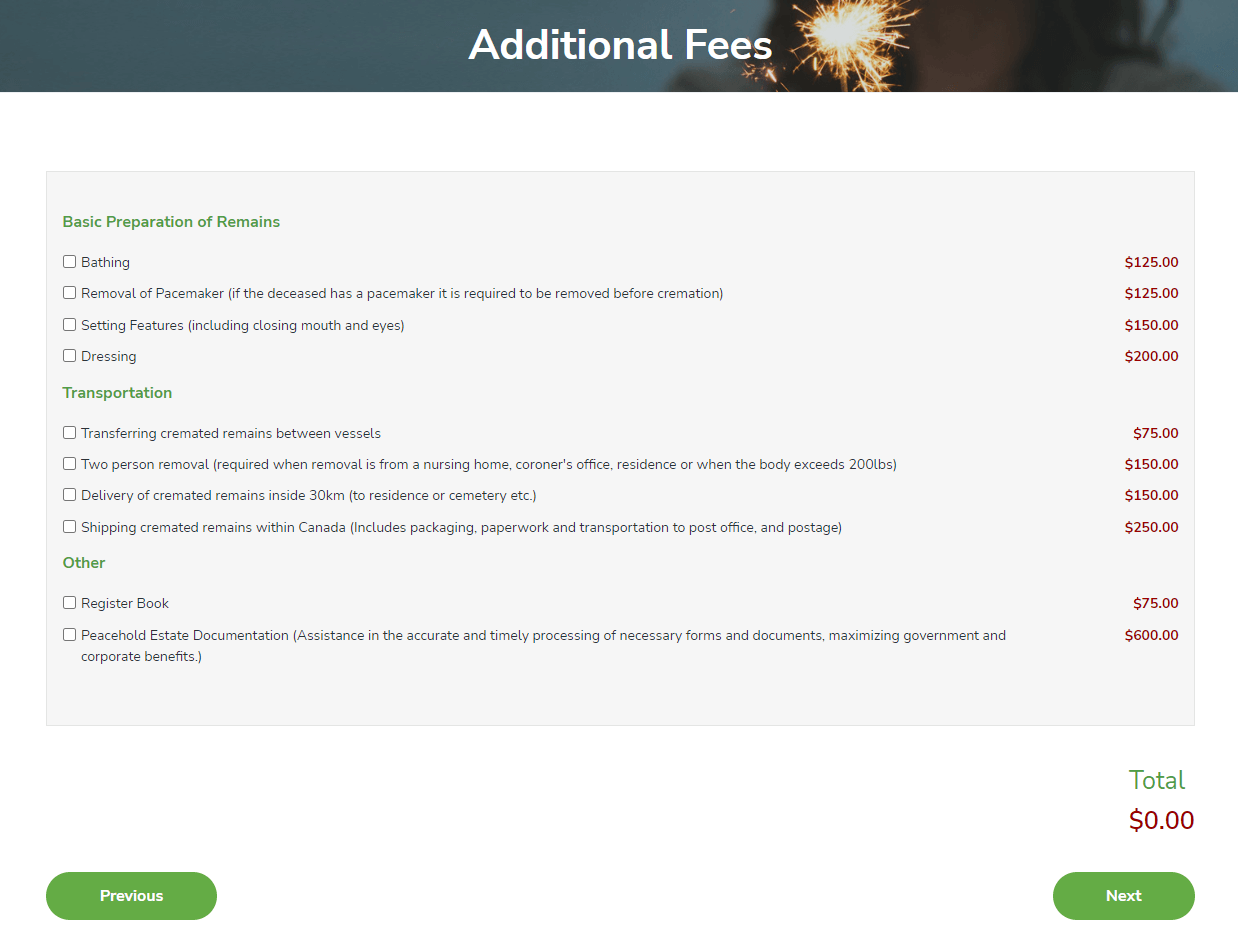Screen dimensions: 1238x934
Task: Click the Bathing label text
Action: (106, 263)
